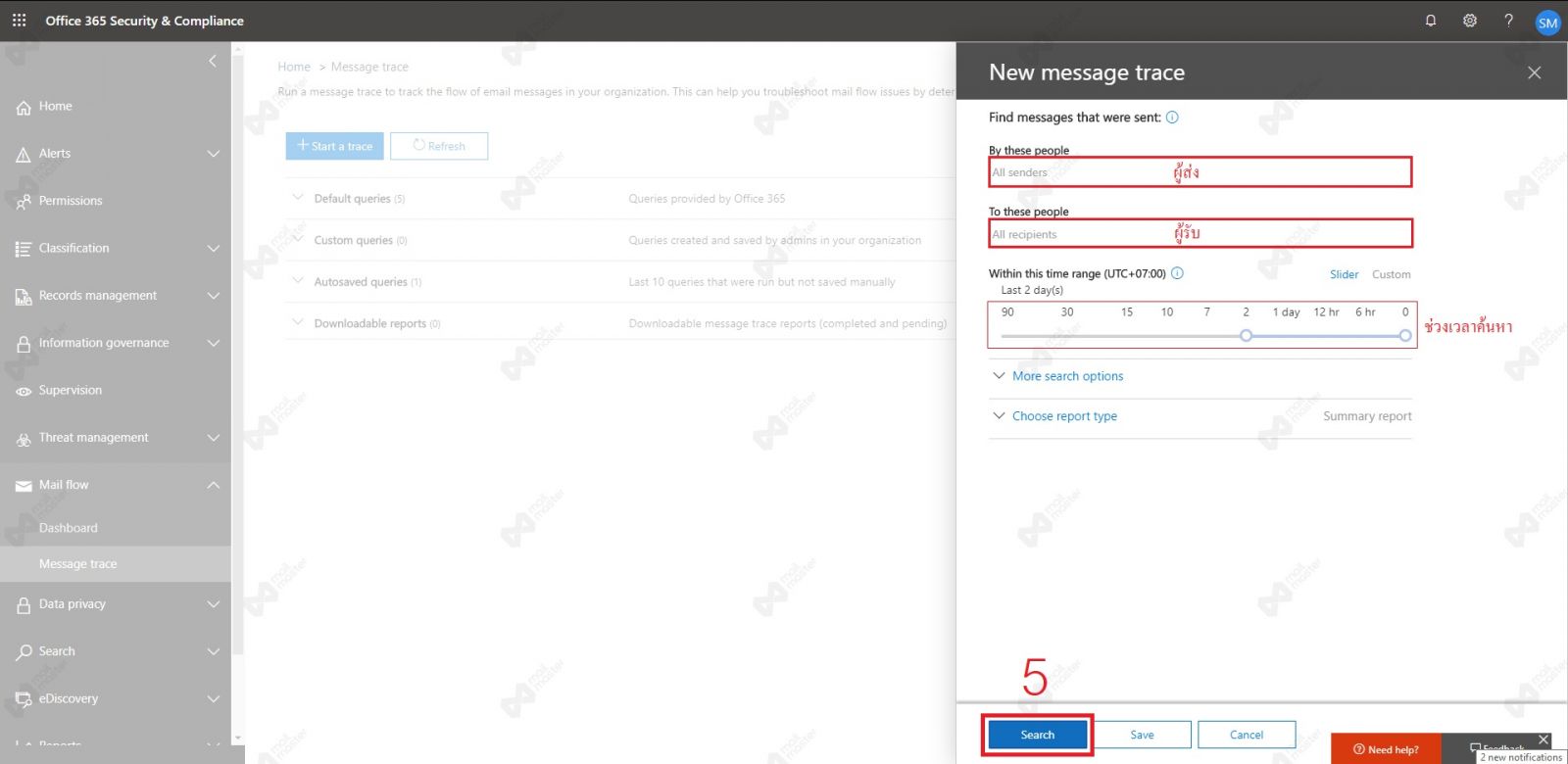1568x764 pixels.
Task: Click the sidebar vertical scrollbar
Action: coord(237,353)
